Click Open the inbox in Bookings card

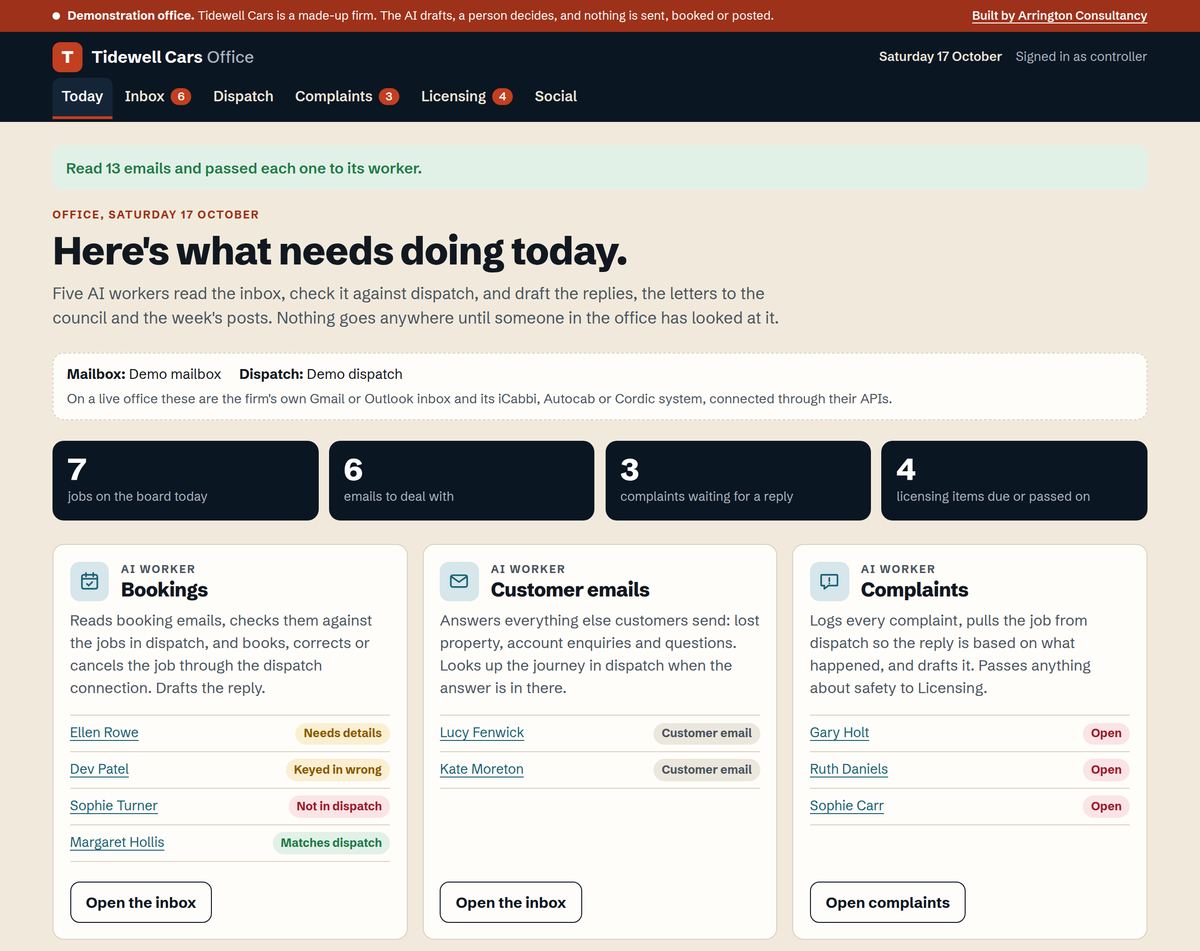pyautogui.click(x=141, y=902)
